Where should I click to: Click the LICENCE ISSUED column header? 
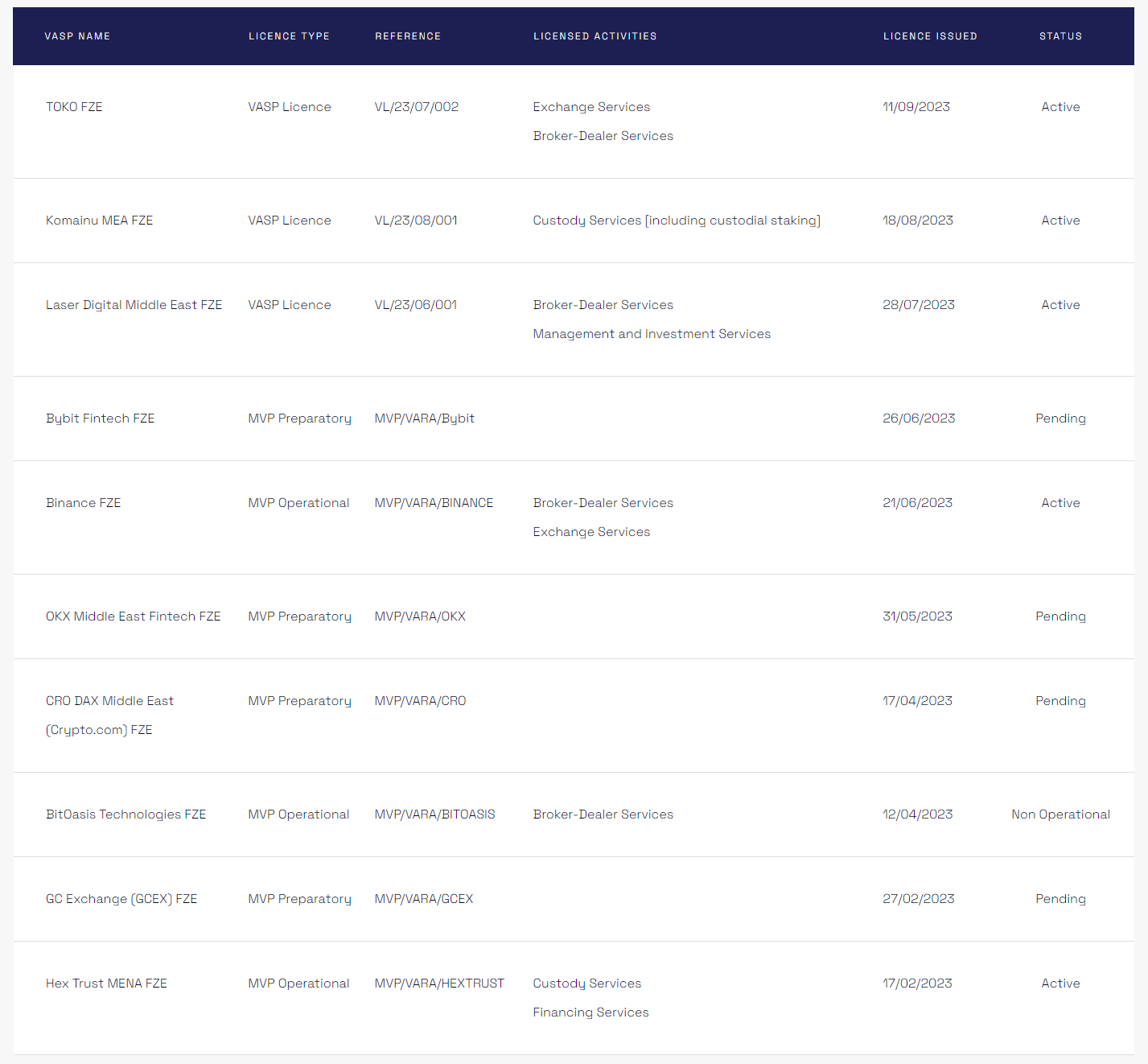point(930,36)
